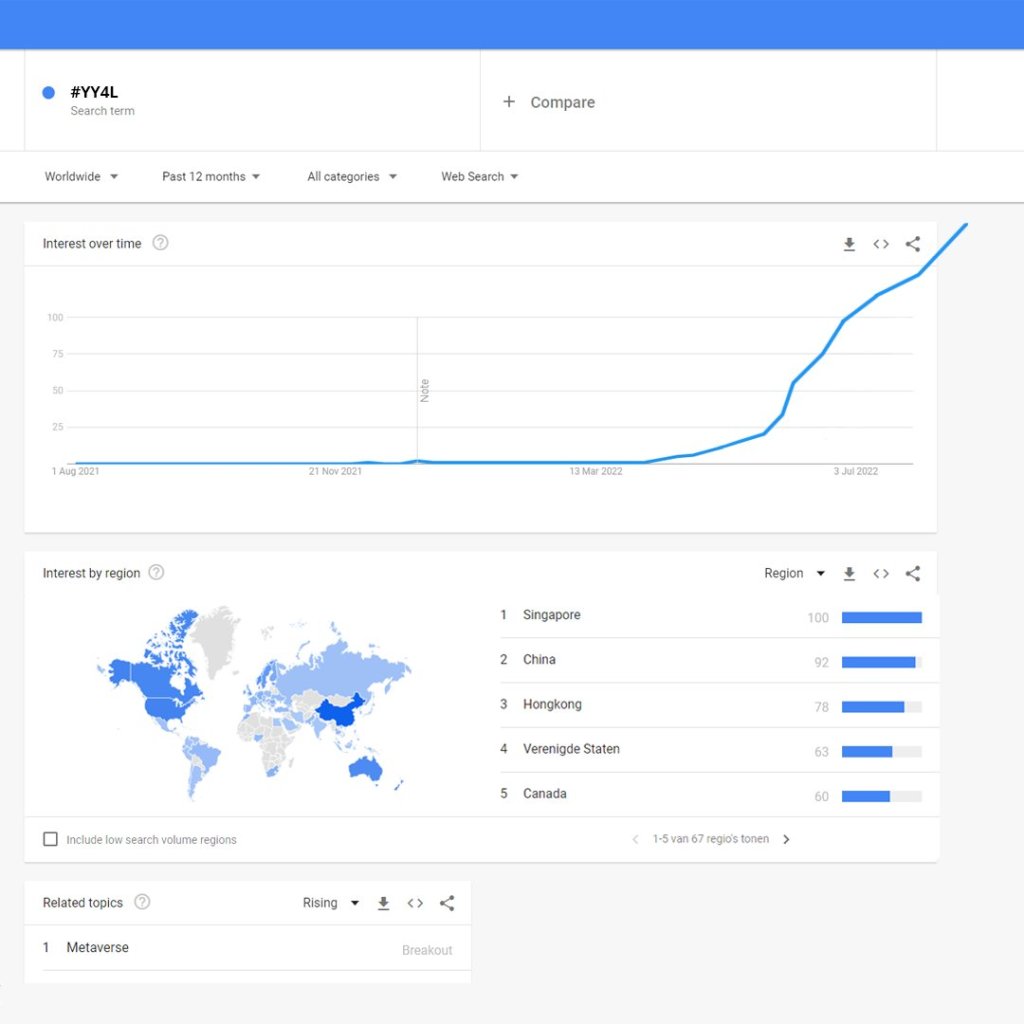This screenshot has width=1024, height=1024.
Task: Share the Interest by region card
Action: [913, 574]
